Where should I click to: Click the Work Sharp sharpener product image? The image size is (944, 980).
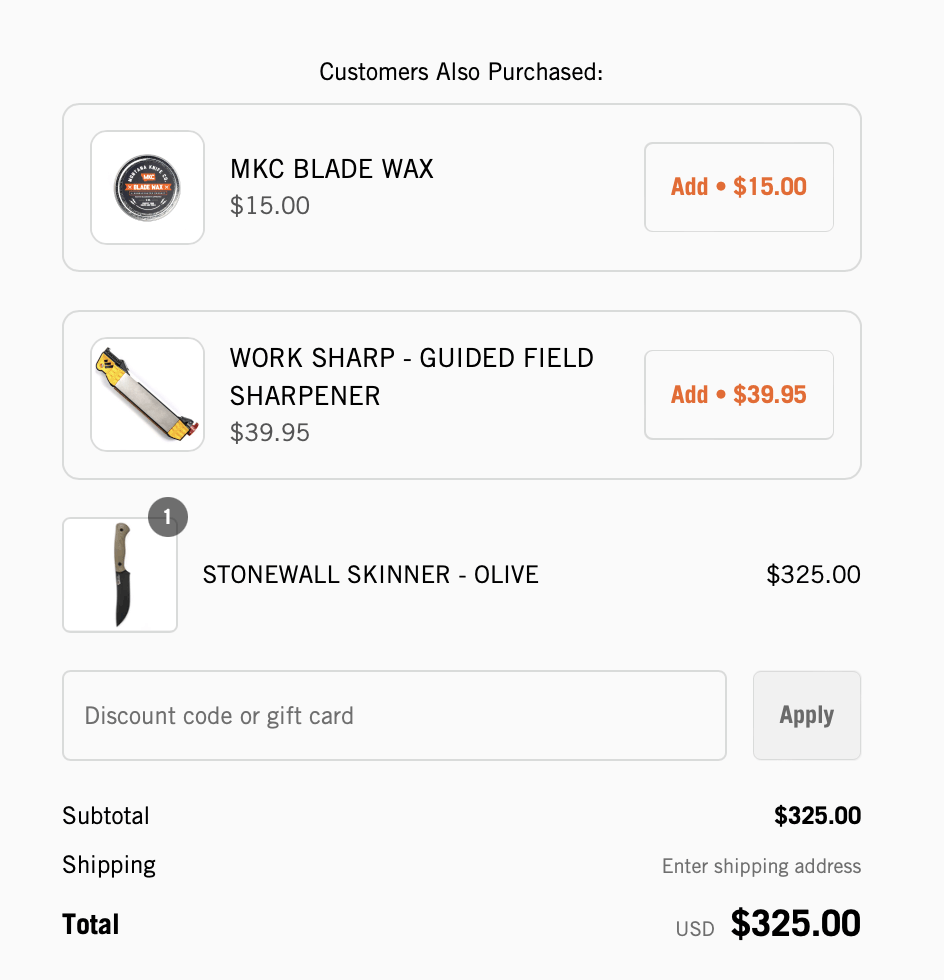[148, 394]
